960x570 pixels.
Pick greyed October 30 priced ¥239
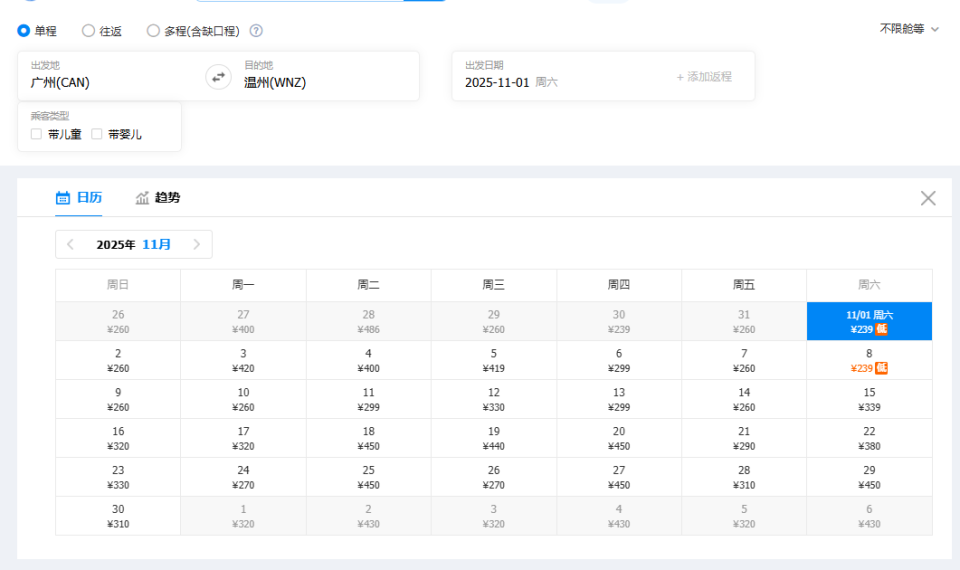click(619, 321)
